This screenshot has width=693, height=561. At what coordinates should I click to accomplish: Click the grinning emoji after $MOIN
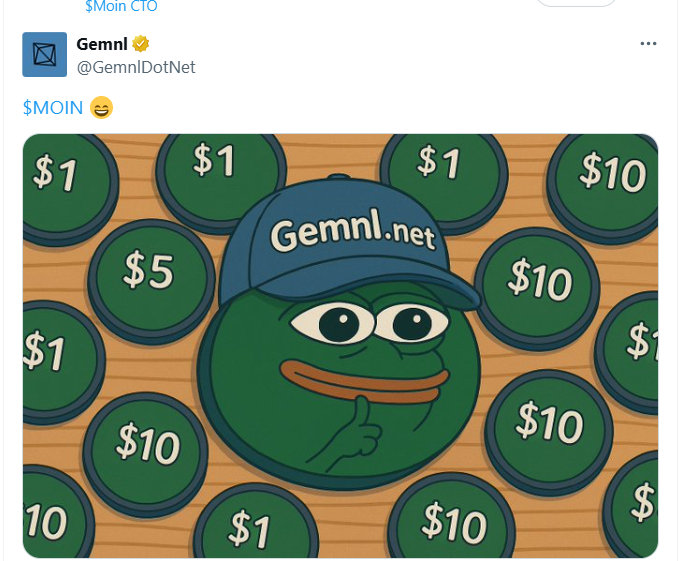coord(101,107)
